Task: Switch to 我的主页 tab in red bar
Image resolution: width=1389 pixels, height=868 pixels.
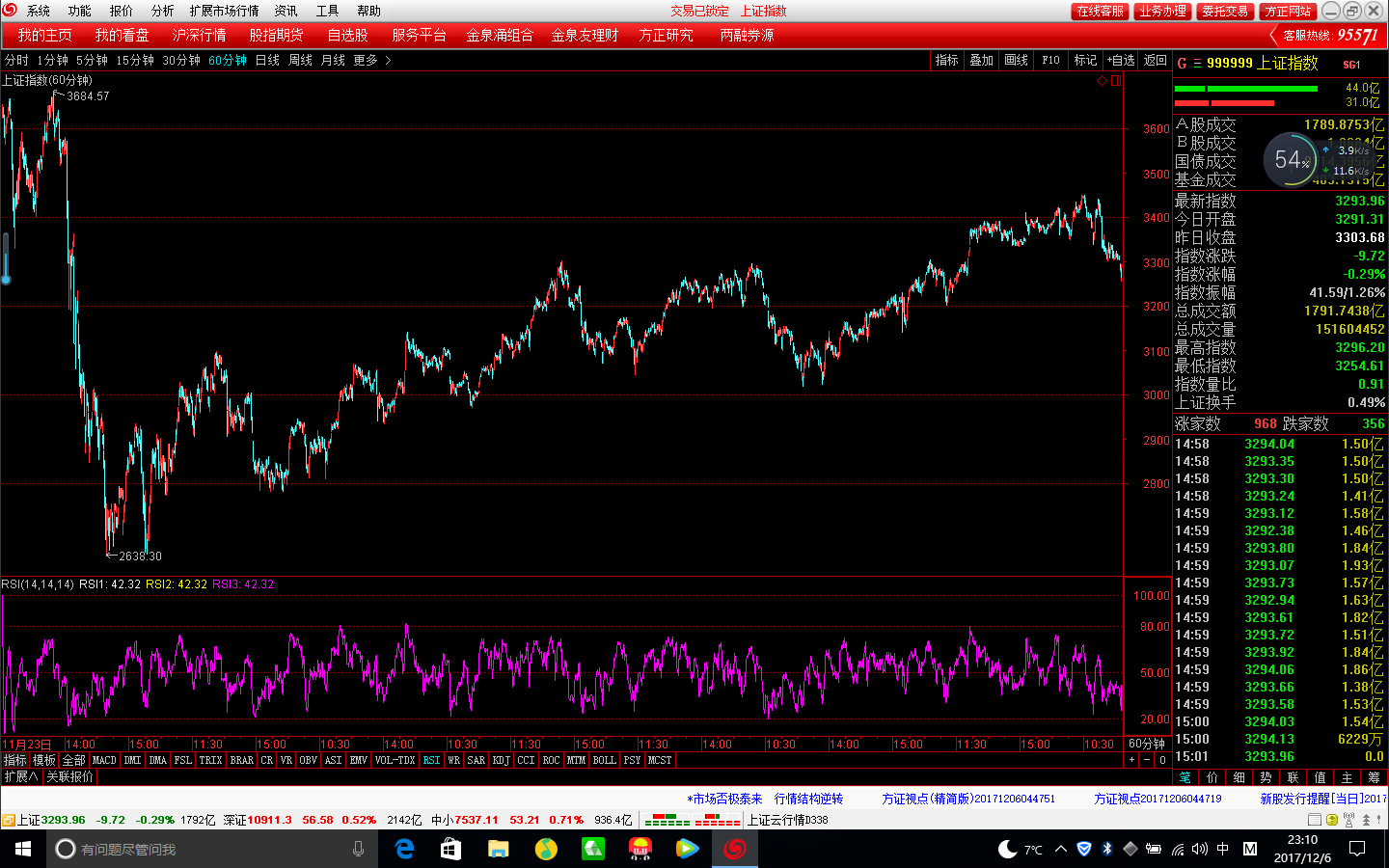Action: coord(44,35)
